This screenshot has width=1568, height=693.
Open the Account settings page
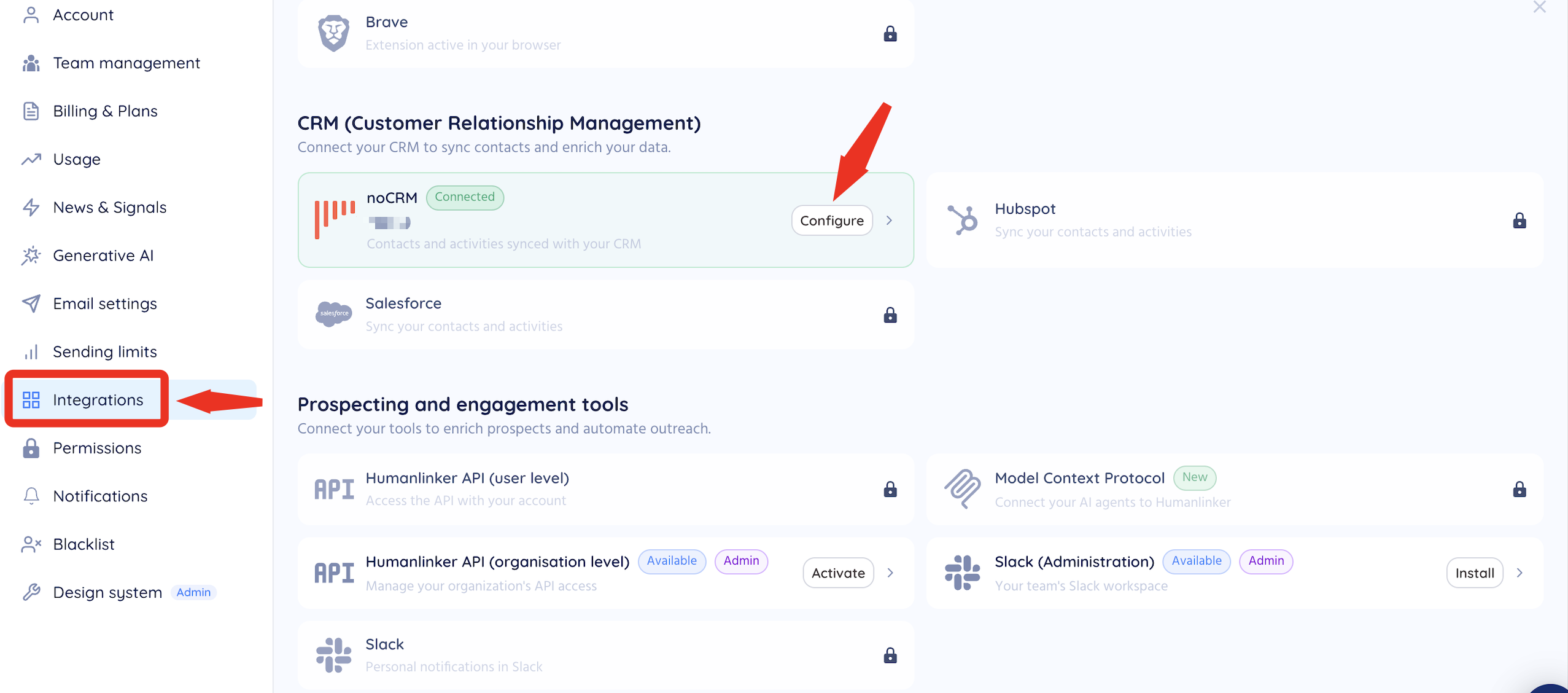(83, 15)
